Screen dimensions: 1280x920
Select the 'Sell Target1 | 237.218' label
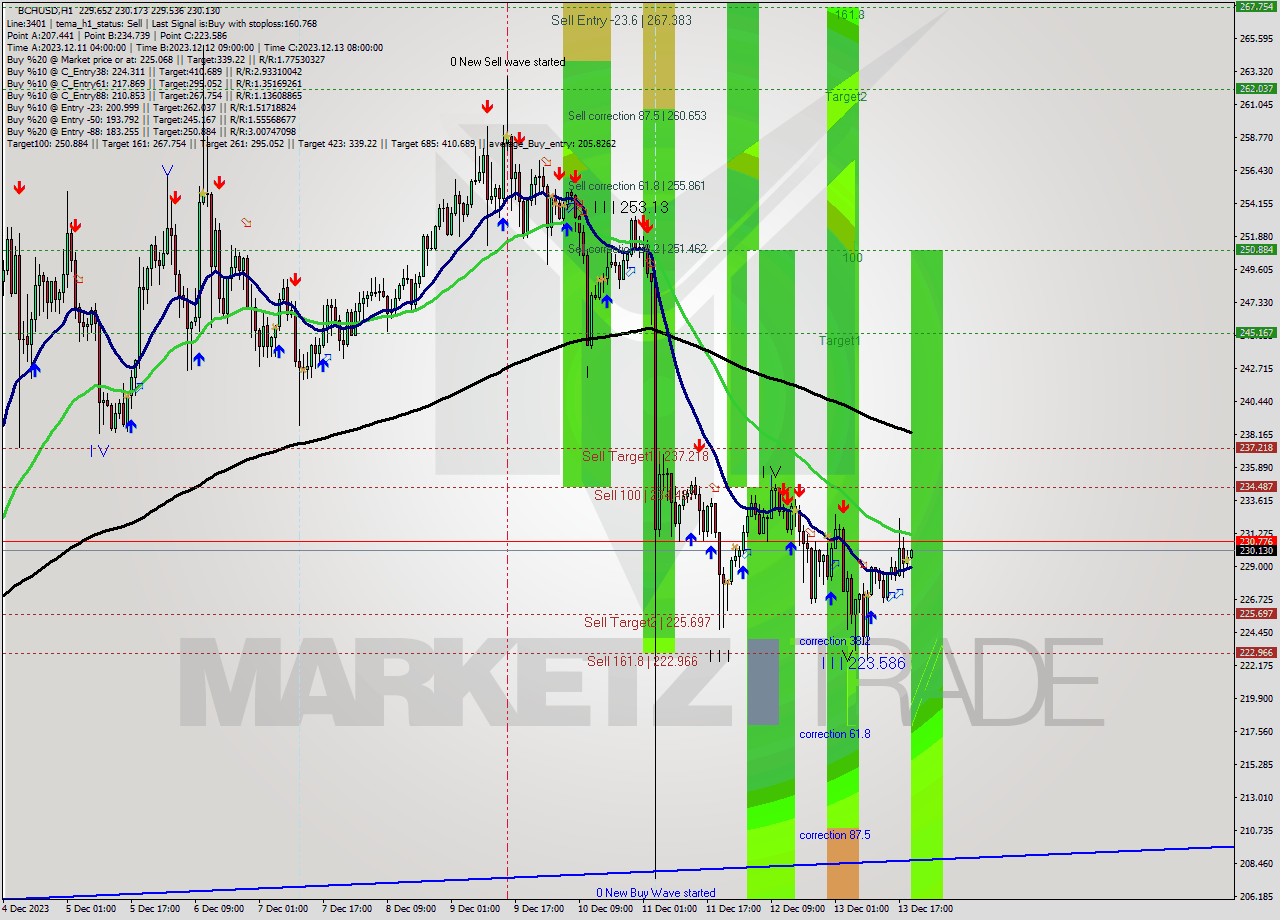[x=645, y=456]
